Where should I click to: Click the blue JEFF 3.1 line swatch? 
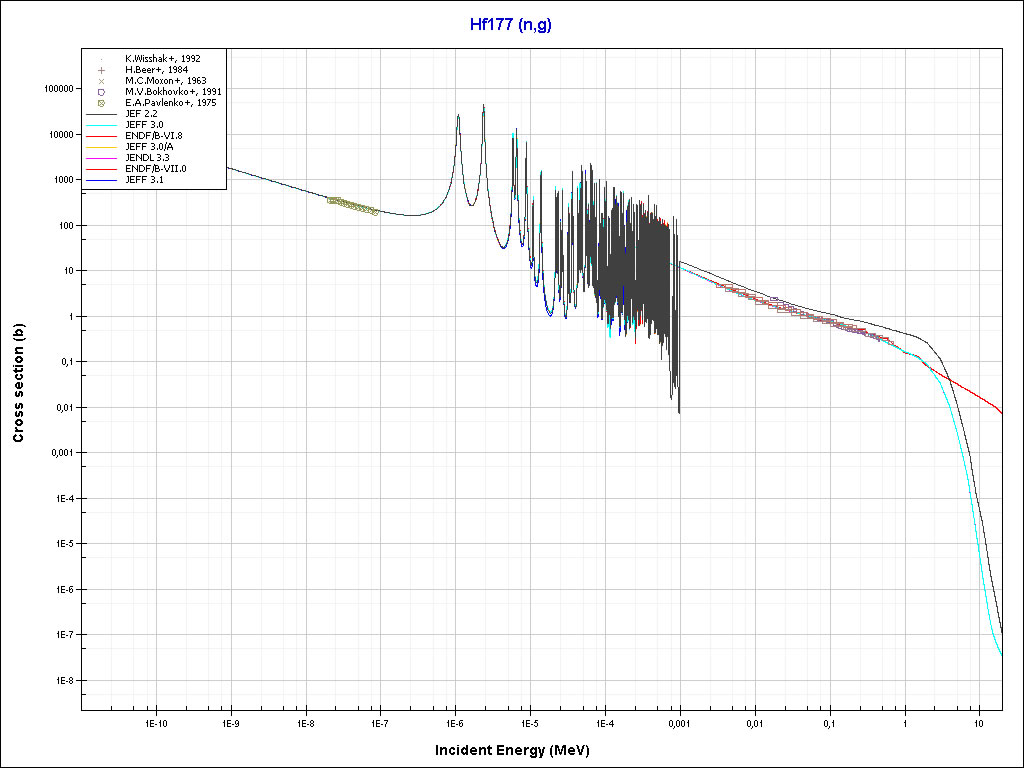coord(102,180)
